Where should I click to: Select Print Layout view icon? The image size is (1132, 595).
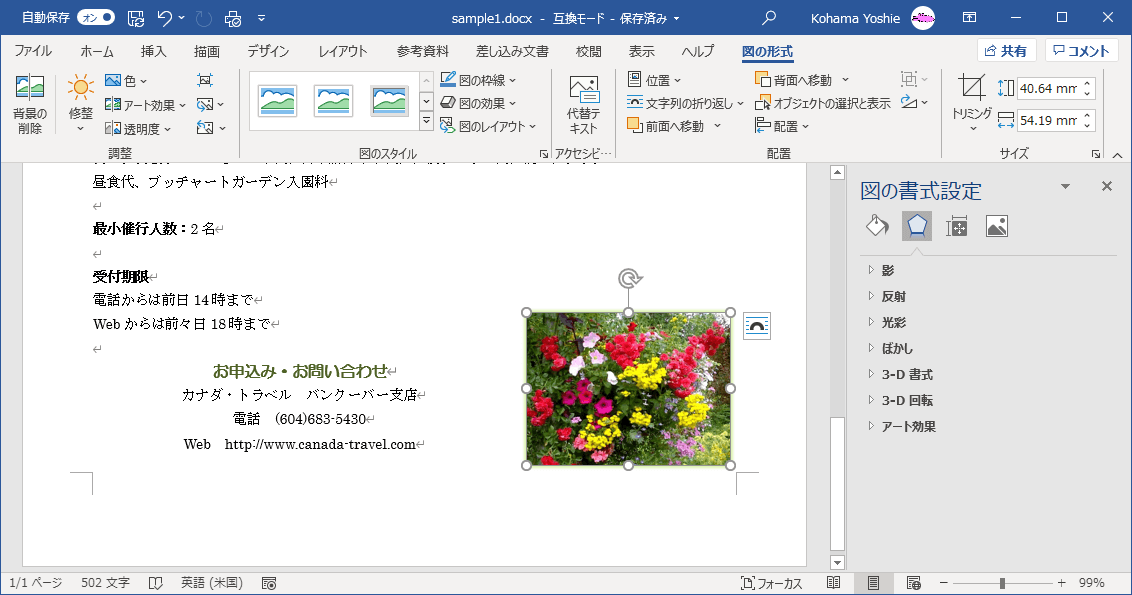pos(874,583)
